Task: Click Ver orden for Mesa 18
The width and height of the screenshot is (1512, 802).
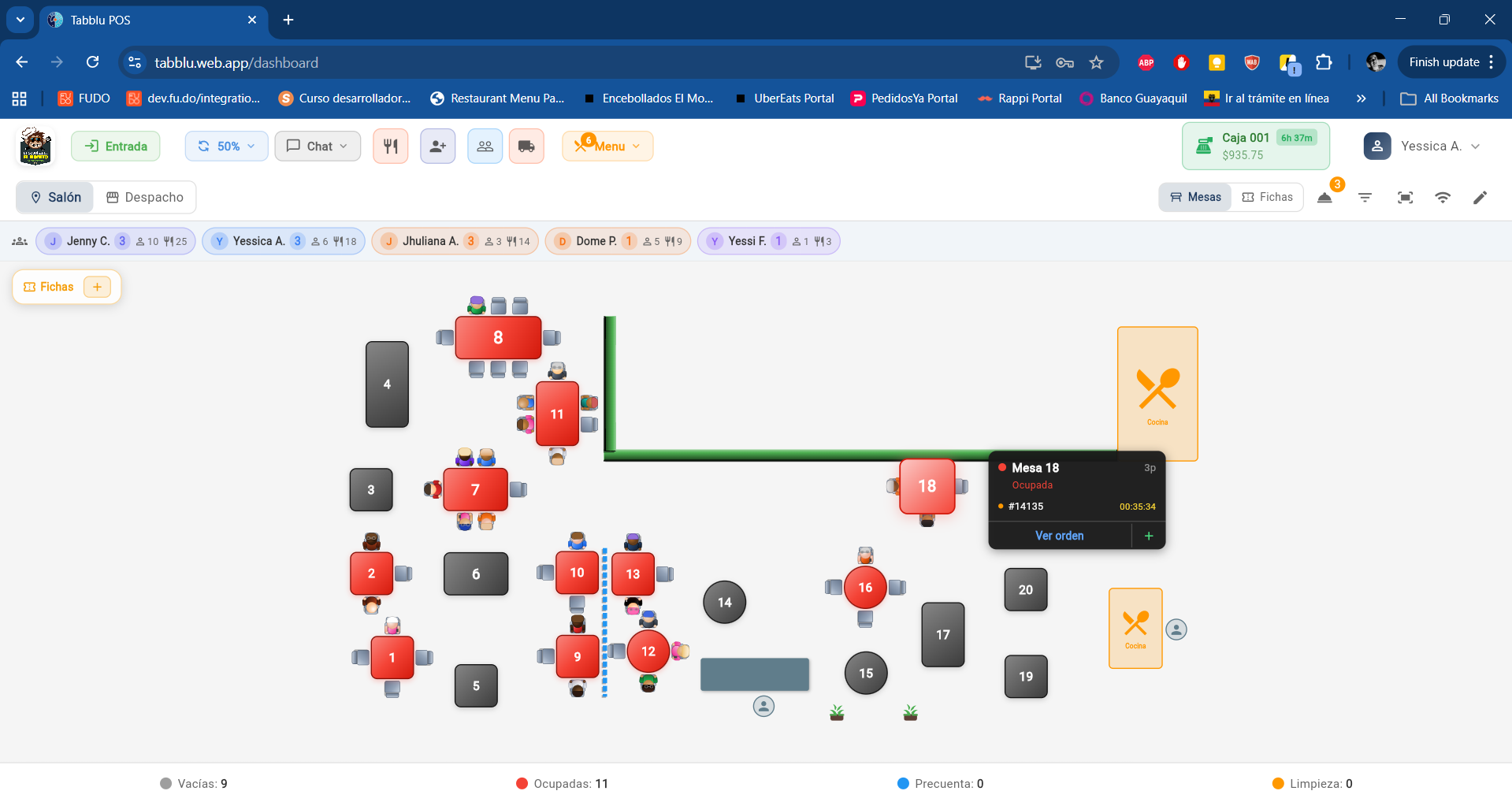Action: pos(1058,536)
